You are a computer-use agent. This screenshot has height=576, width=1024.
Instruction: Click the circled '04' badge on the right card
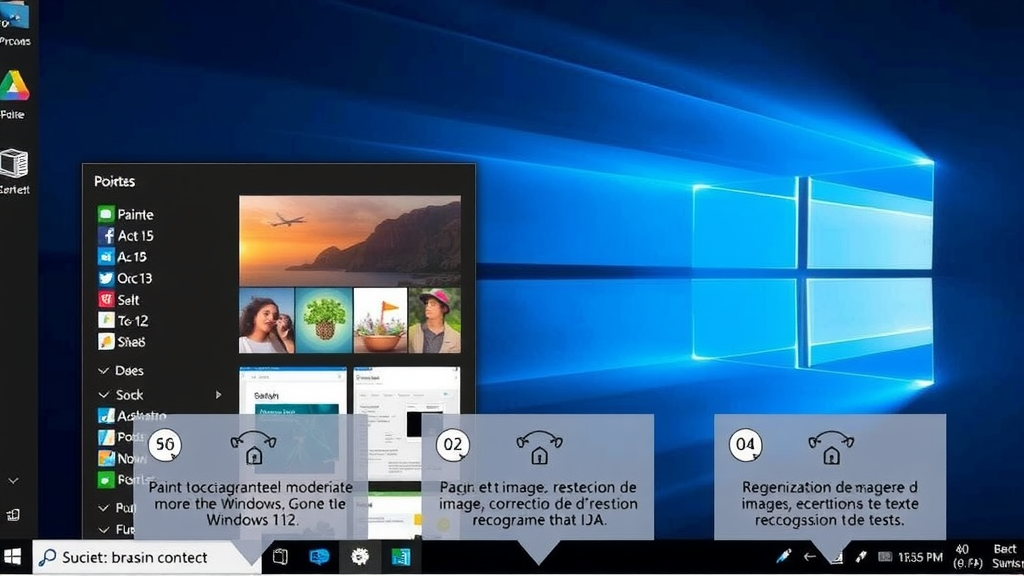tap(744, 445)
